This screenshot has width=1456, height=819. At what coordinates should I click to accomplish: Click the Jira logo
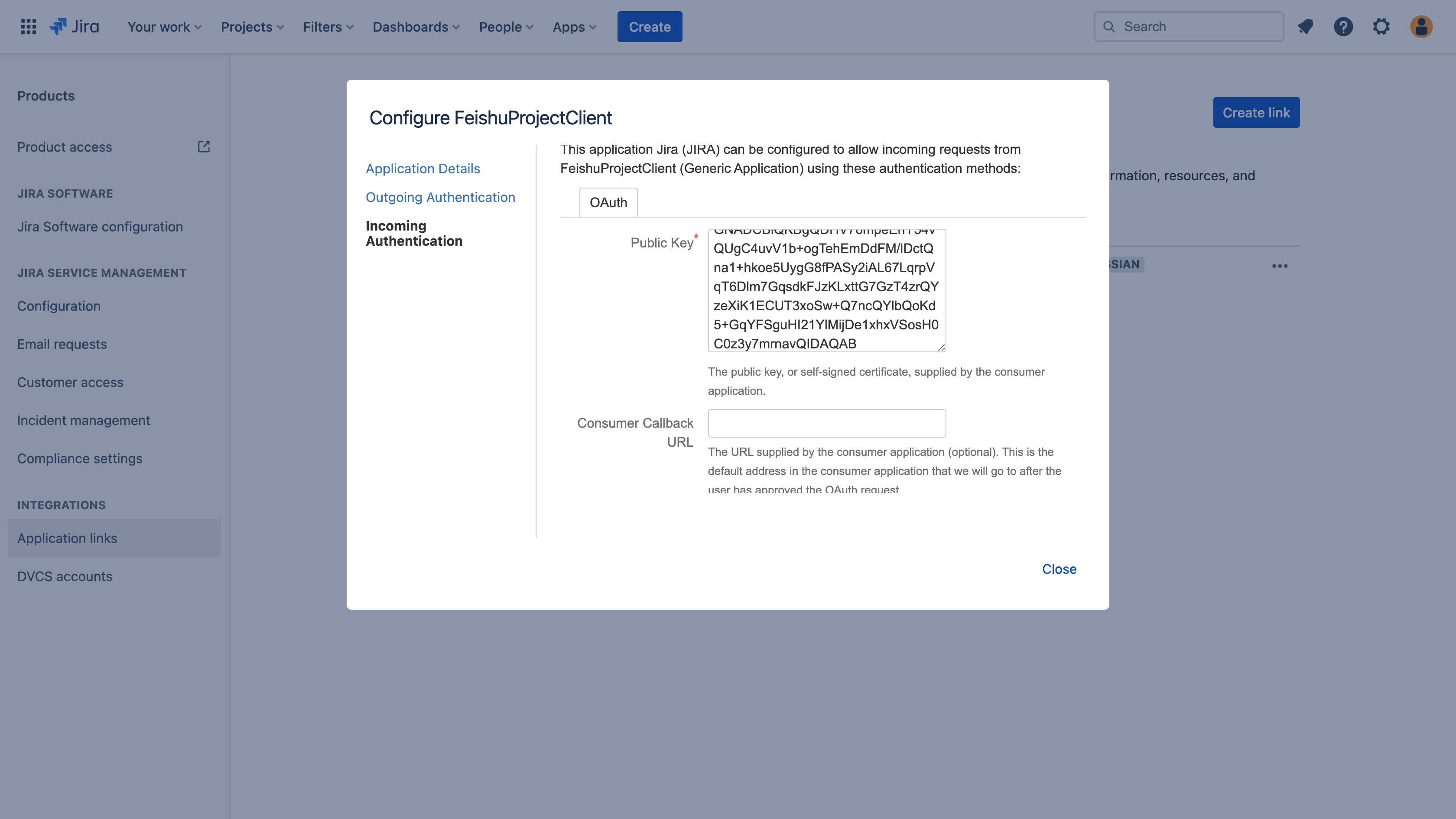pos(75,26)
